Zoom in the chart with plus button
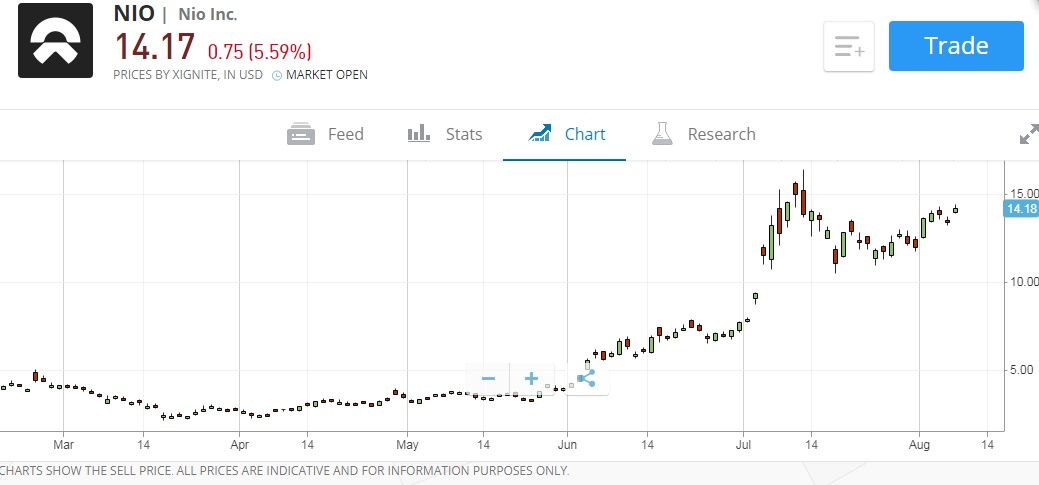Viewport: 1039px width, 485px height. pyautogui.click(x=531, y=379)
